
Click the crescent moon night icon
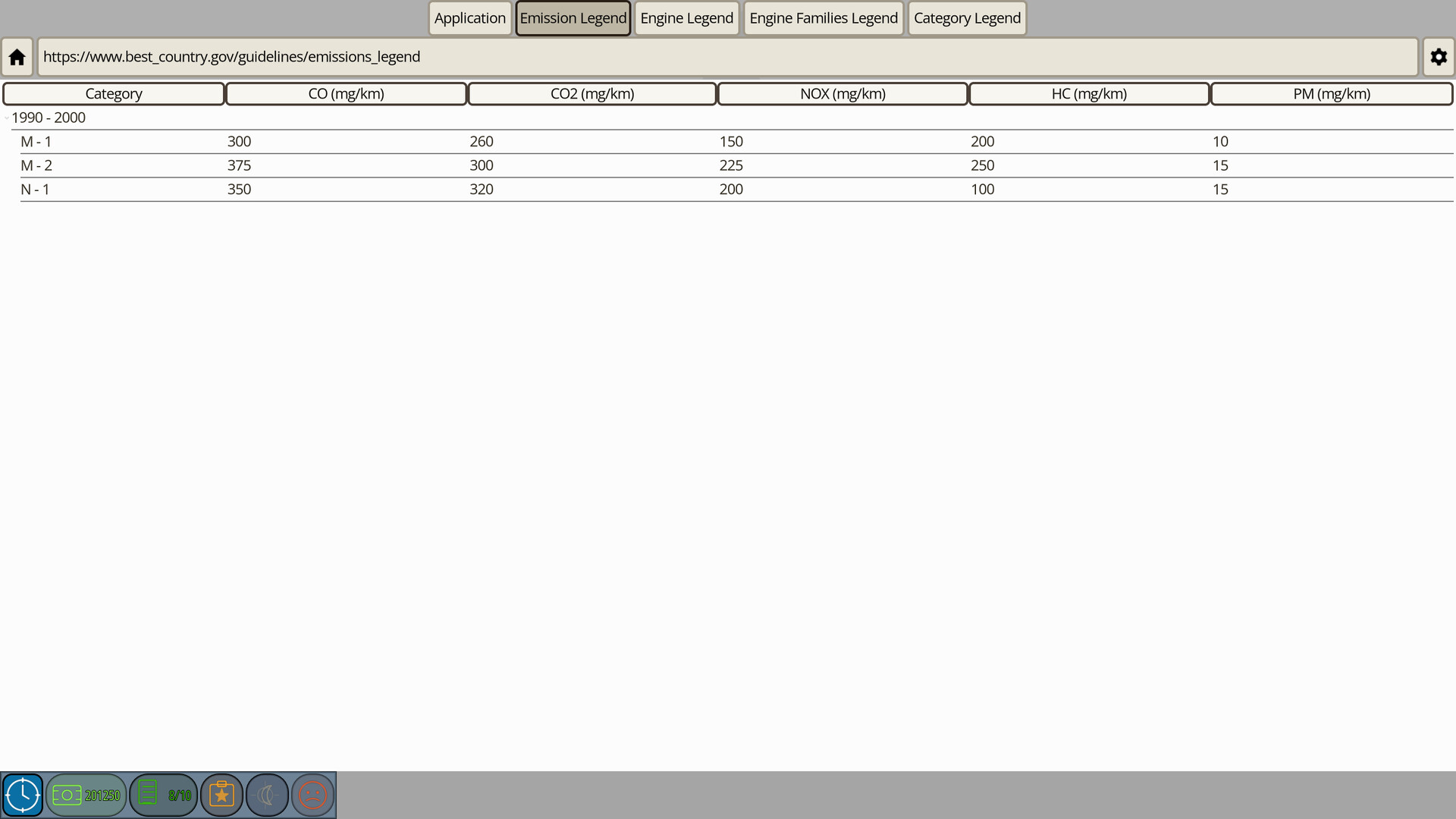point(267,795)
